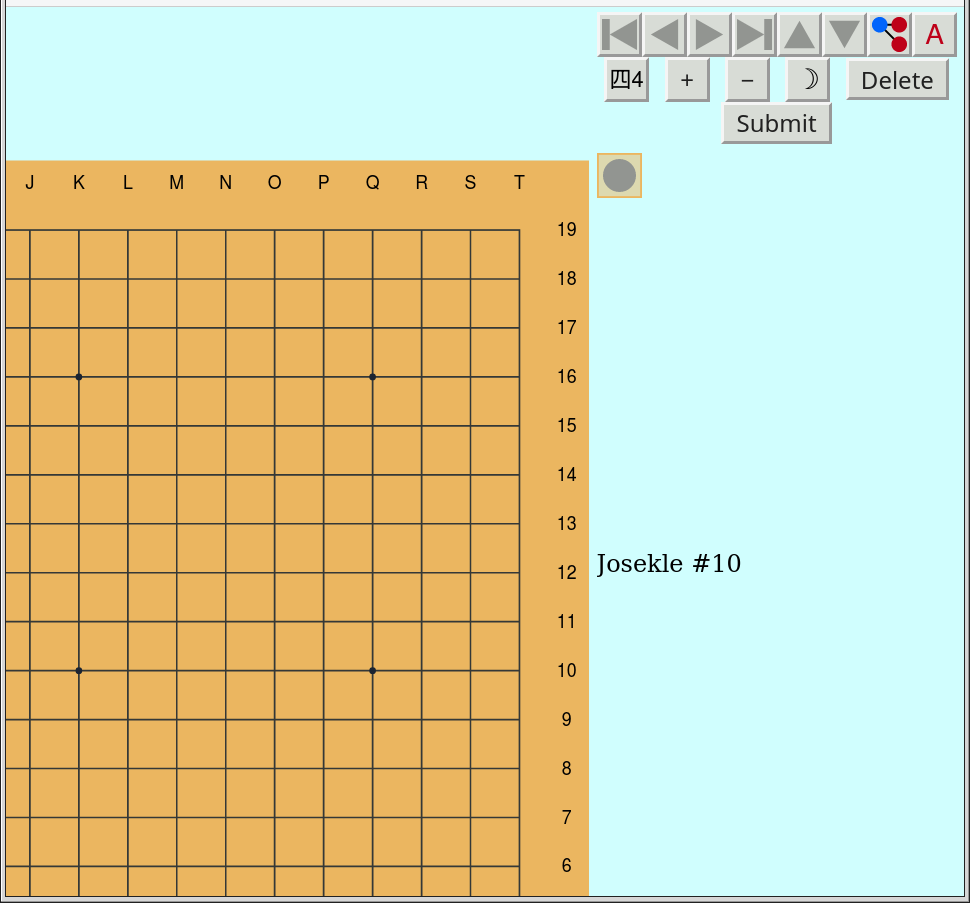Step forward one move

(709, 35)
